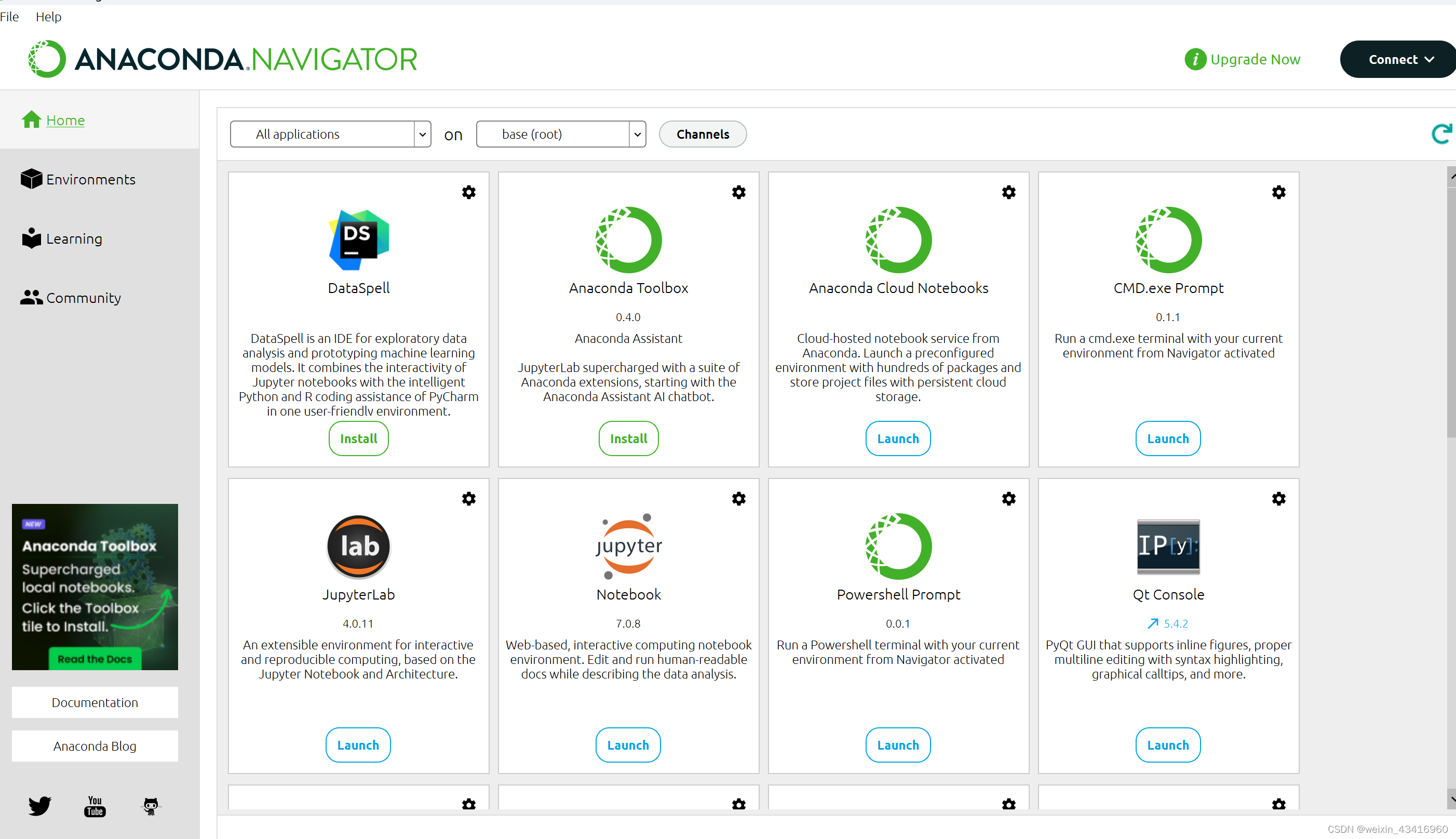
Task: Click the Home menu item
Action: click(x=65, y=119)
